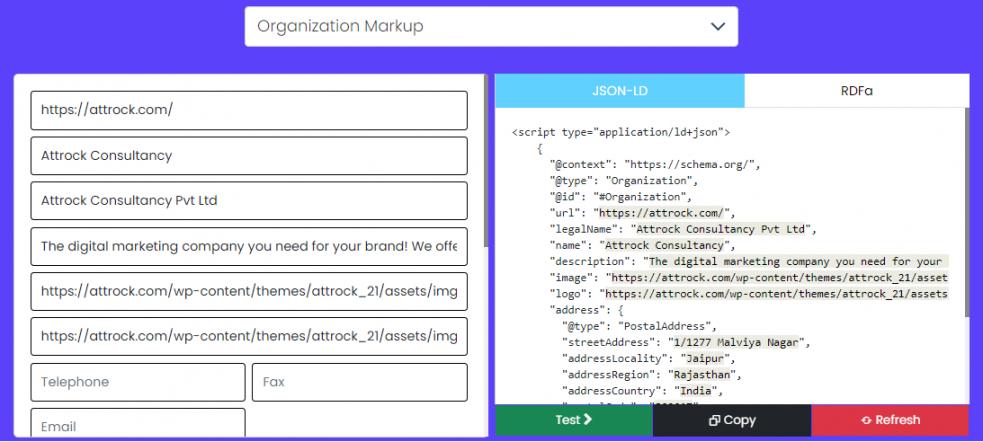Viewport: 983px width, 442px height.
Task: Focus the URL field with https://attrock.com/
Action: pyautogui.click(x=249, y=110)
